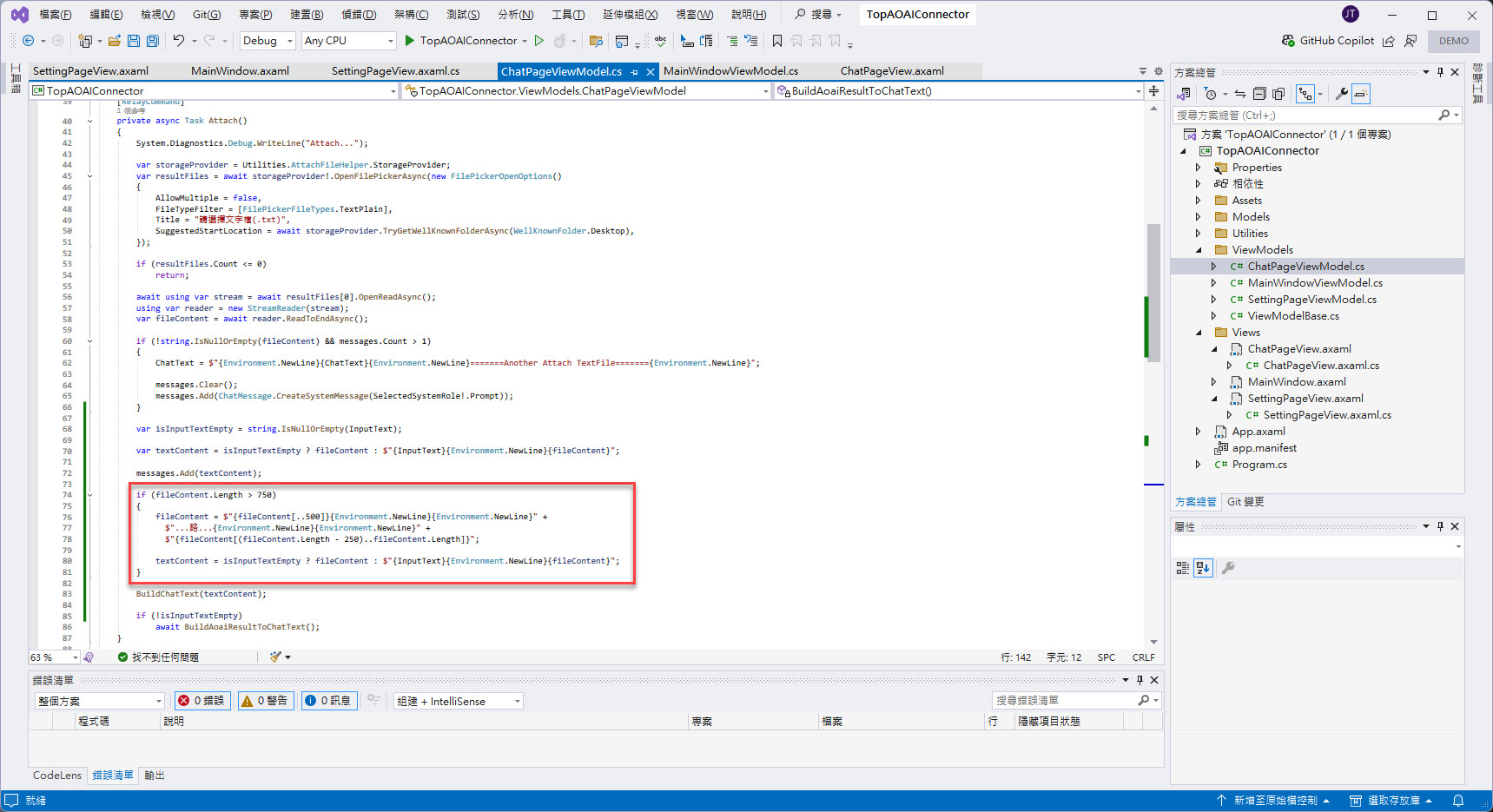Click the new project toolbar icon
Screen dimensions: 1493x812
(84, 41)
